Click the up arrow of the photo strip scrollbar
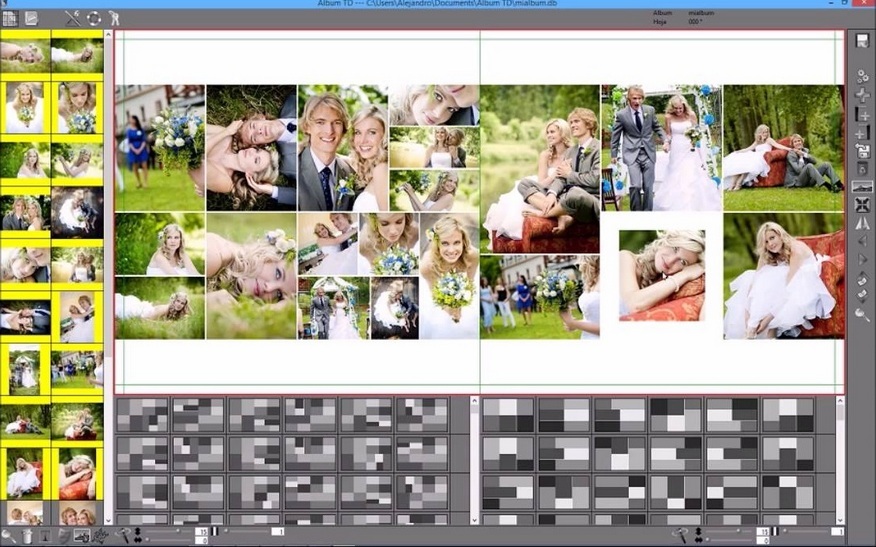 point(108,35)
